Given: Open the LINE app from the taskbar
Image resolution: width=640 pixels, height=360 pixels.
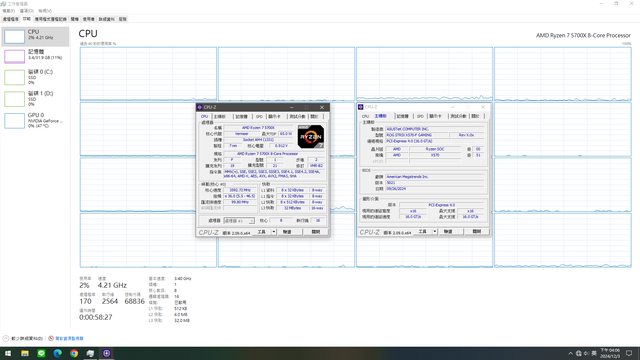Looking at the screenshot, I should click(41, 353).
